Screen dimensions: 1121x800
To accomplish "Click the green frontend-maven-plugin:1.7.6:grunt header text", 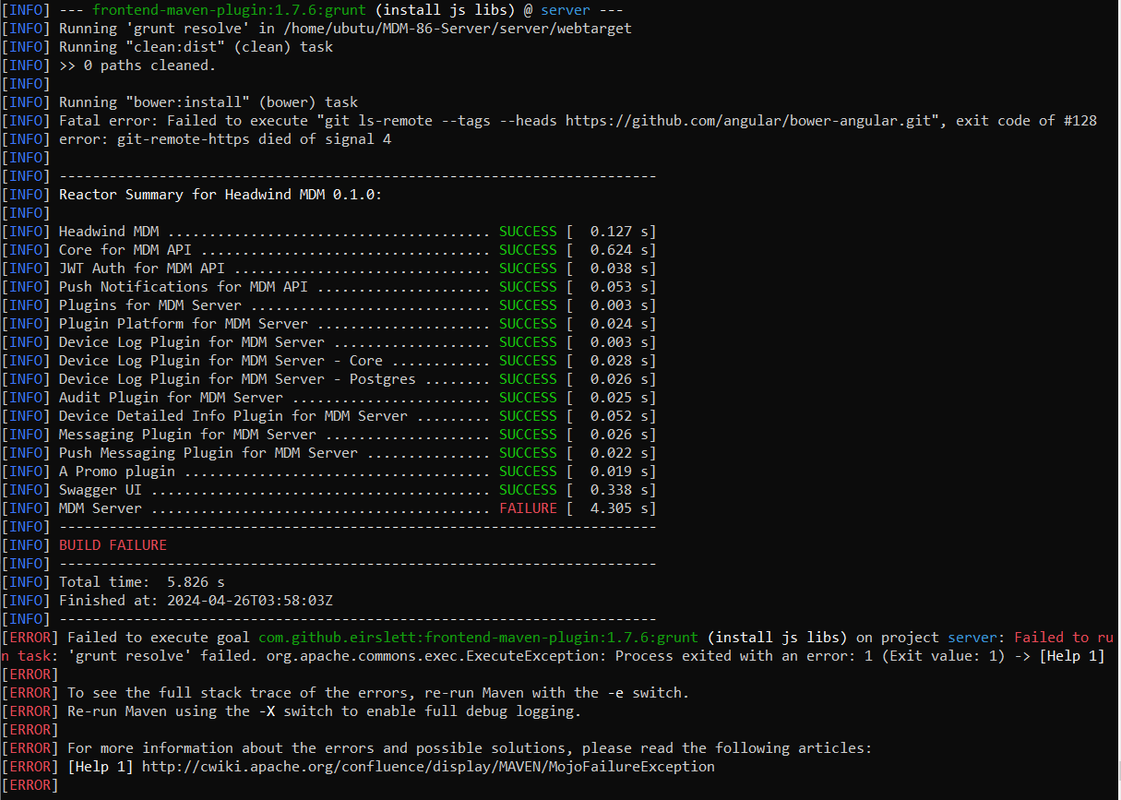I will 229,10.
